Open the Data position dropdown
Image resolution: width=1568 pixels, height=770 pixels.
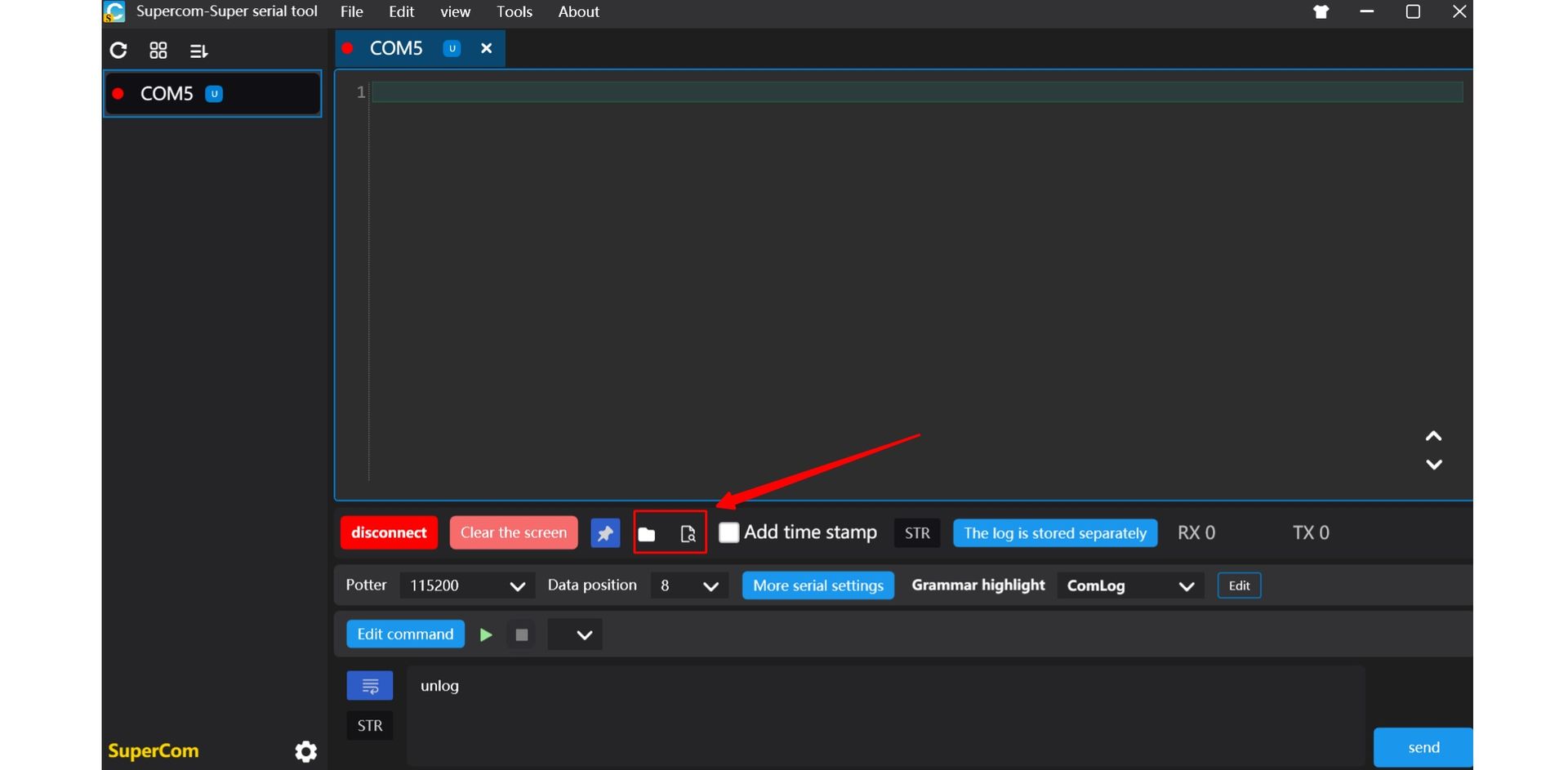(x=688, y=585)
